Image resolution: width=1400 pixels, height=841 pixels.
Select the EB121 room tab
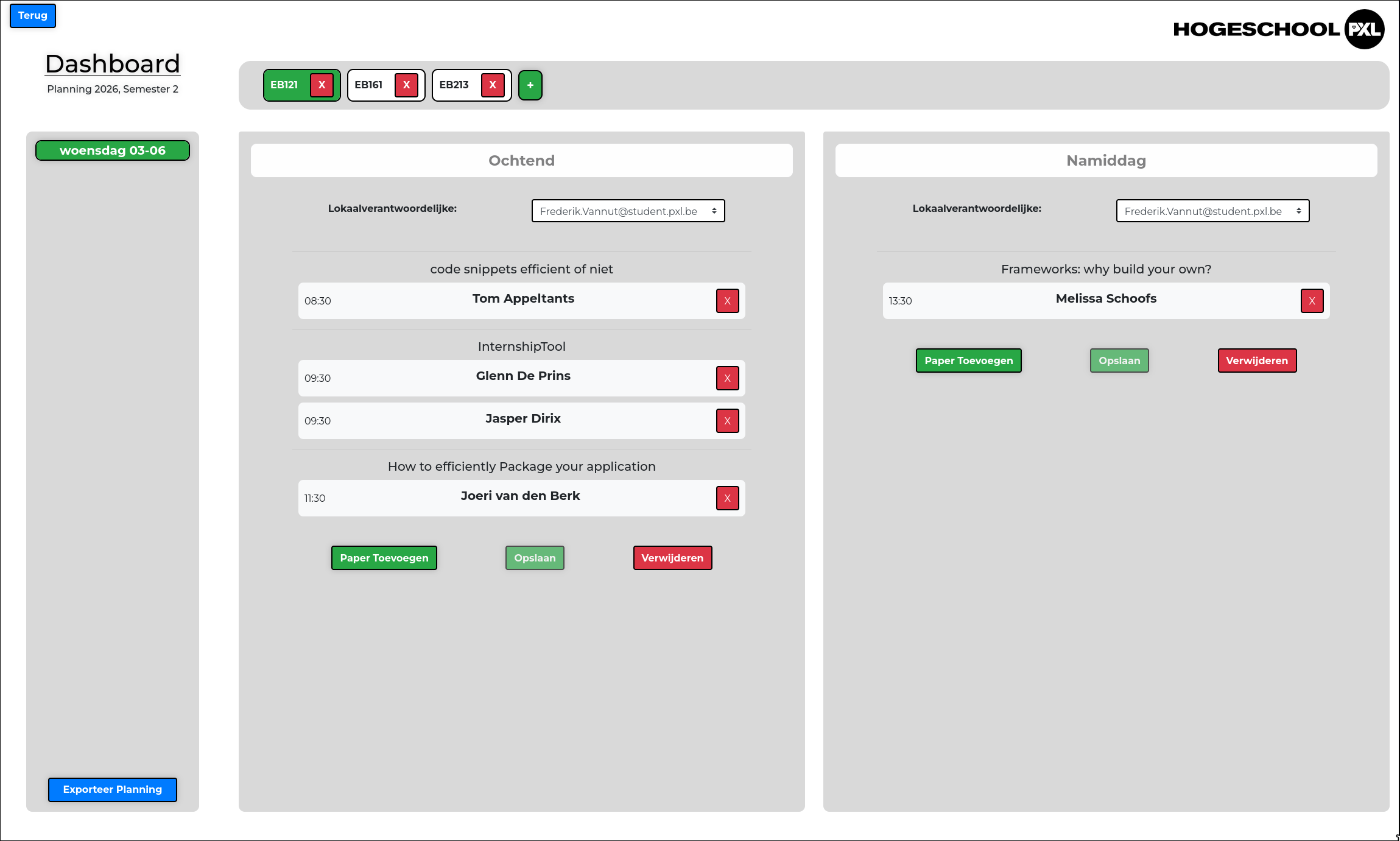284,85
